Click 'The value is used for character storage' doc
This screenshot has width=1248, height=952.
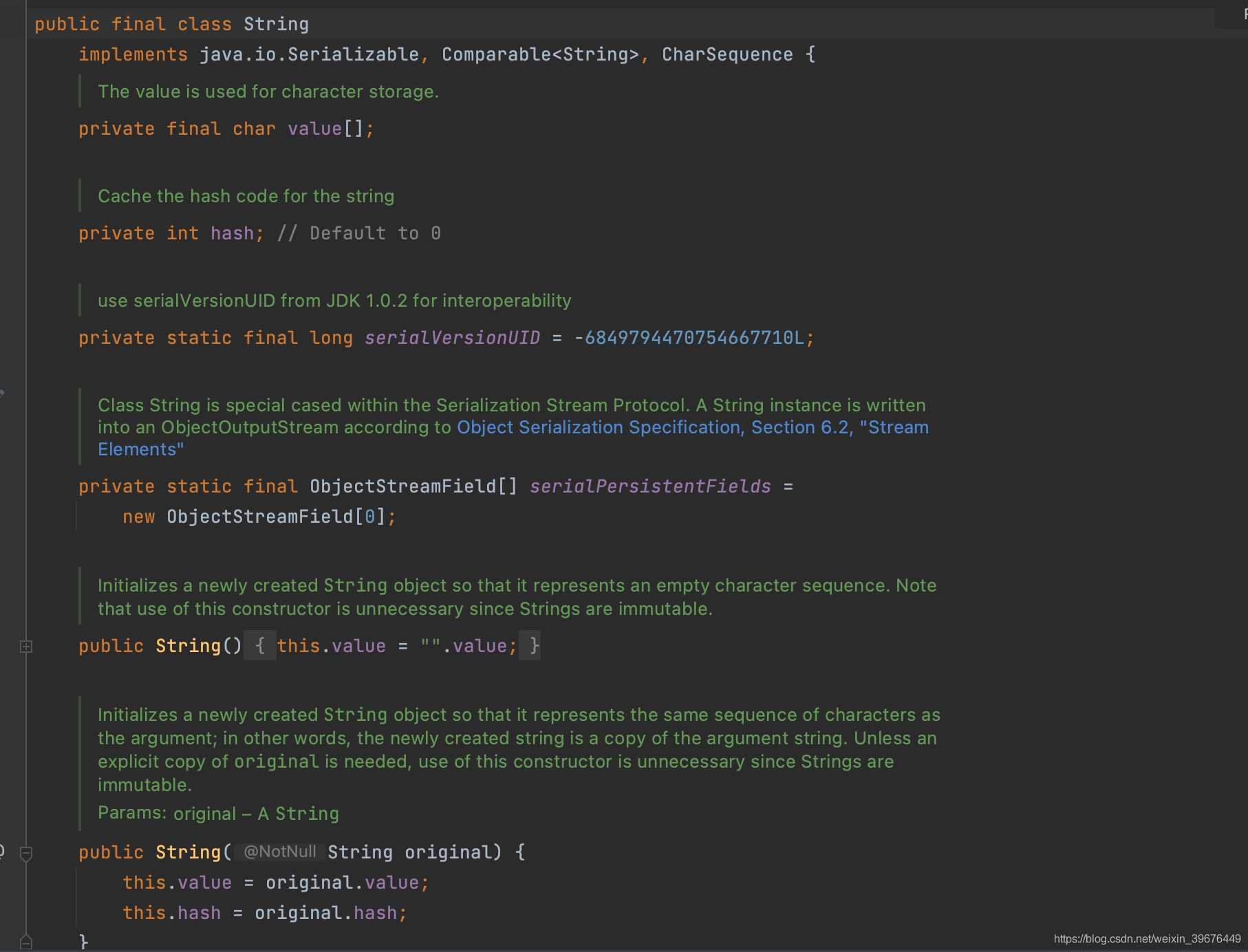[x=268, y=91]
